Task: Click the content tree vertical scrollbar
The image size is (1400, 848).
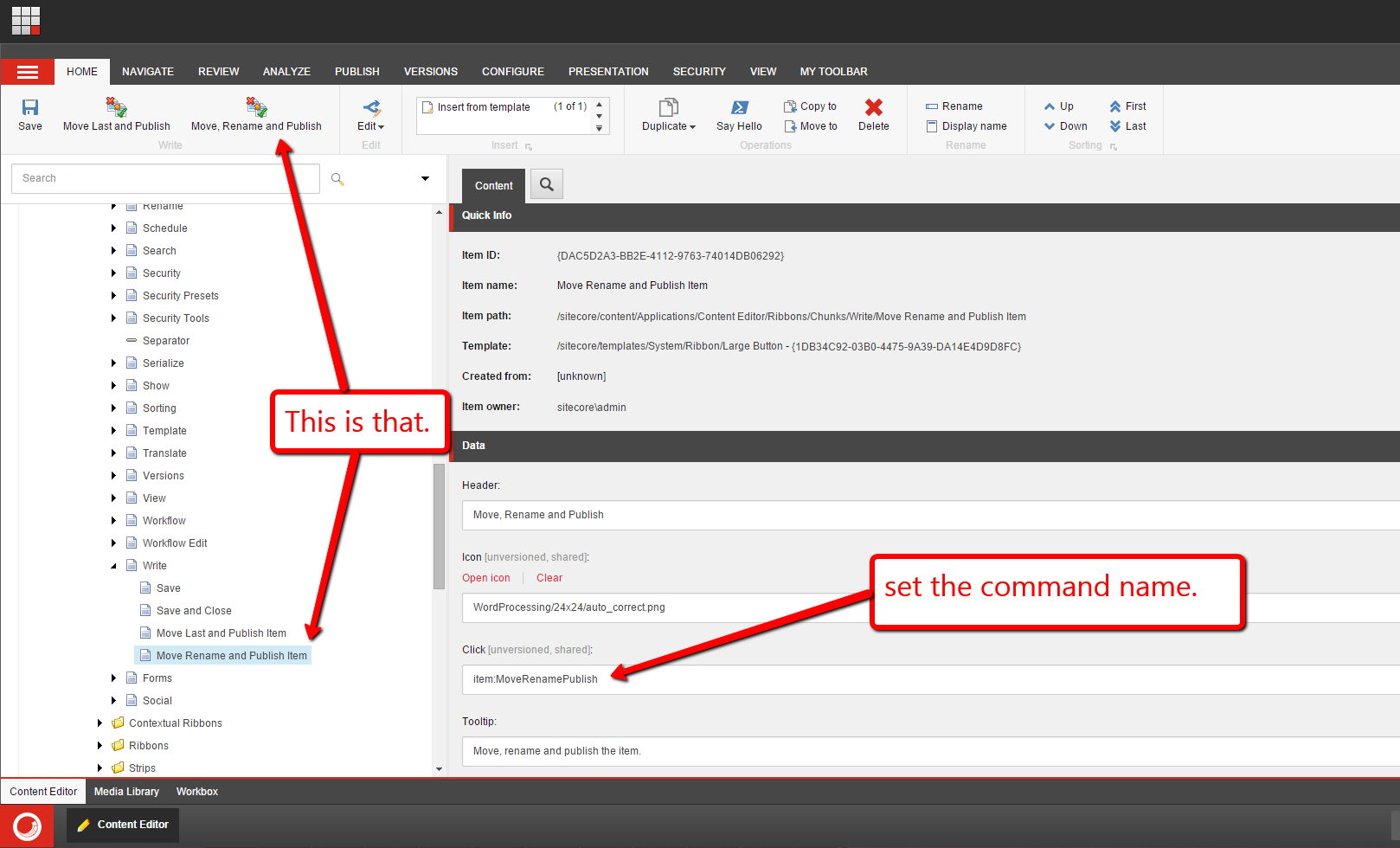Action: (x=439, y=526)
